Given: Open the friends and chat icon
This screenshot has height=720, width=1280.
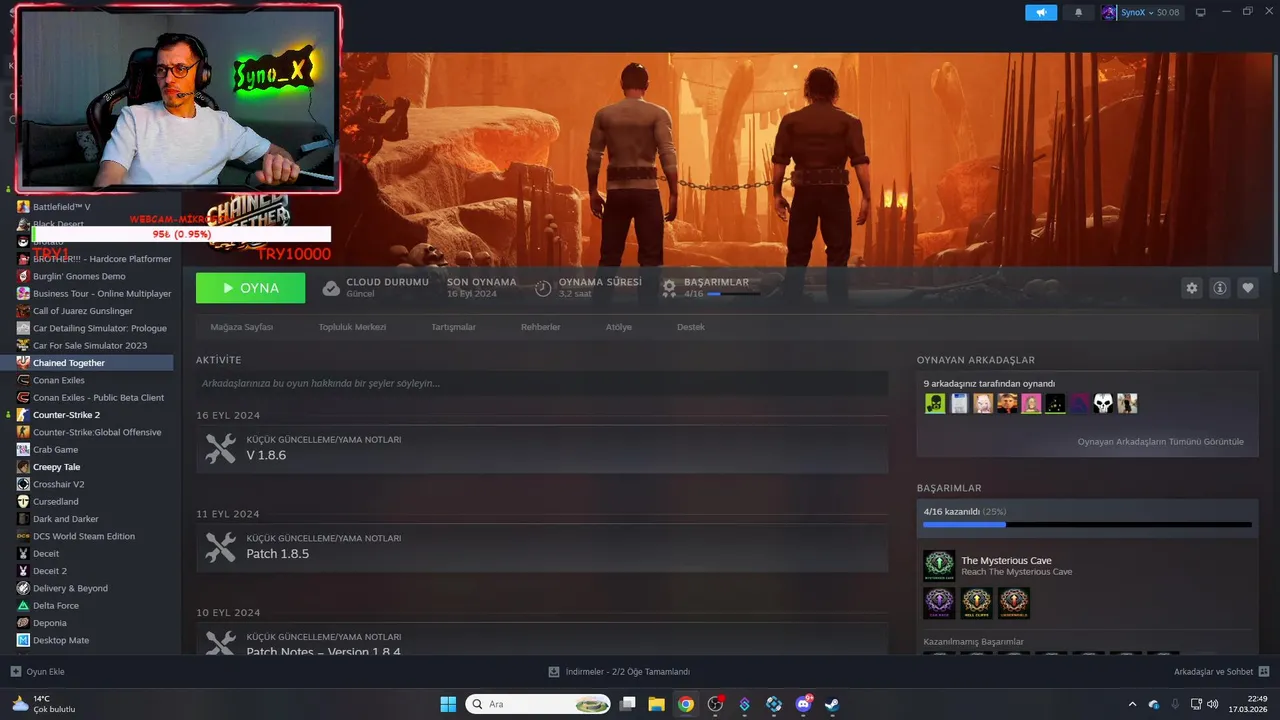Looking at the screenshot, I should pos(1264,672).
